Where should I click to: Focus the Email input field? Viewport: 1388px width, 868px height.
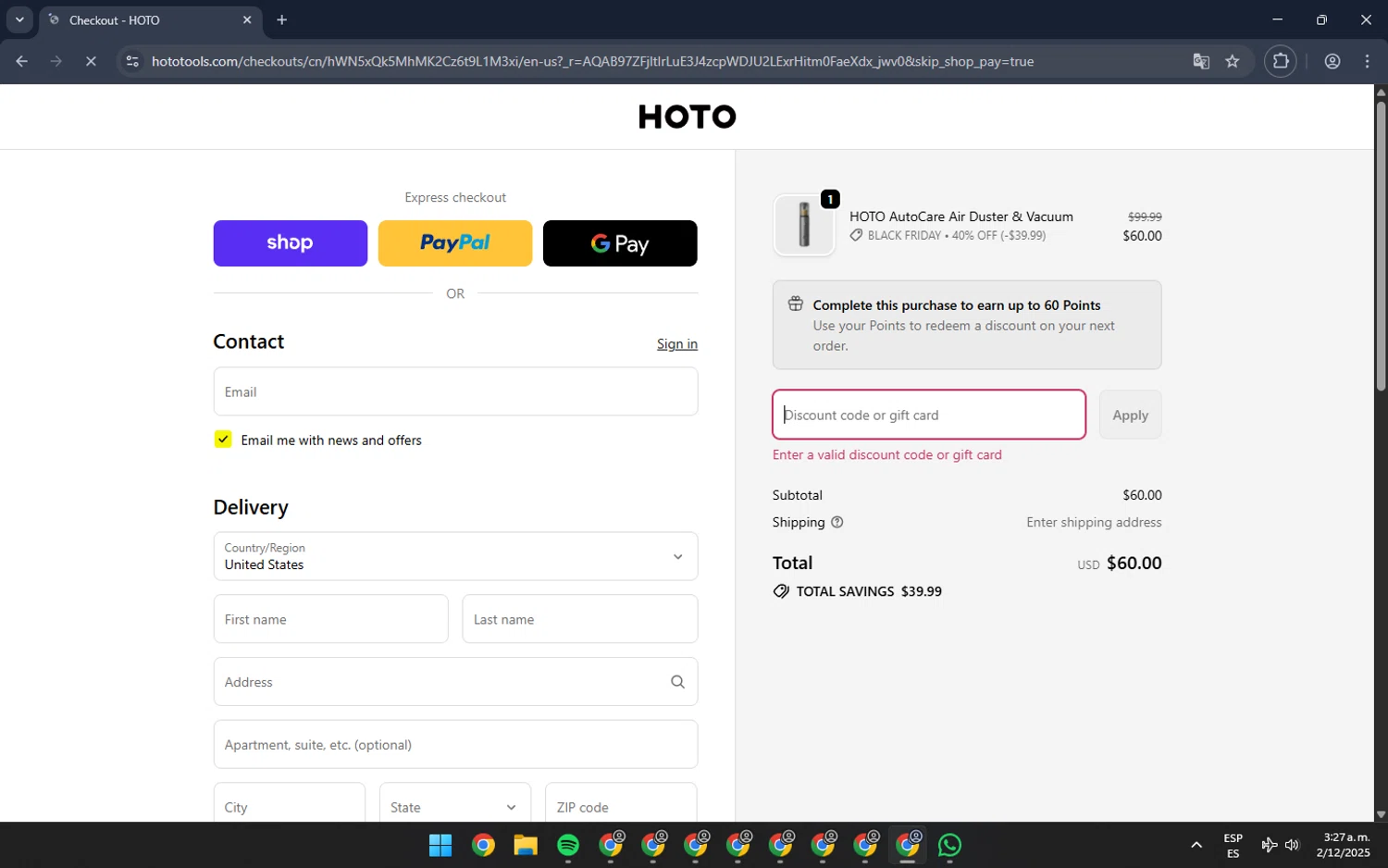click(x=455, y=391)
